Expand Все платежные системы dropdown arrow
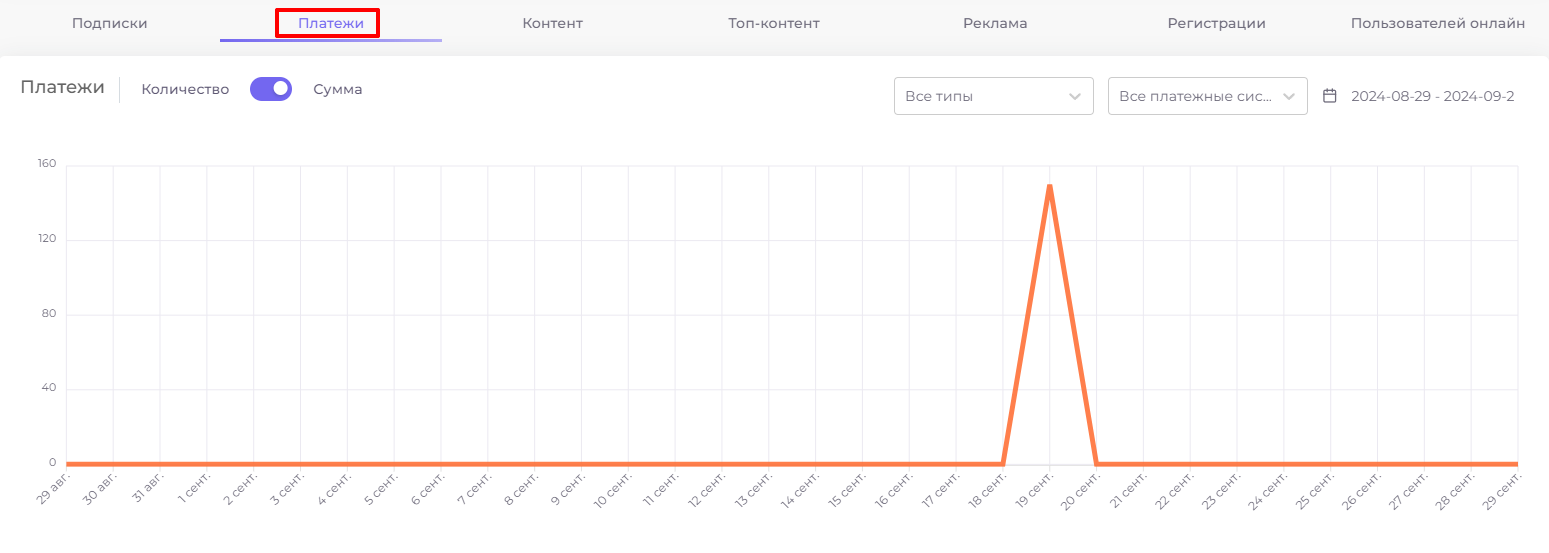 [1289, 97]
